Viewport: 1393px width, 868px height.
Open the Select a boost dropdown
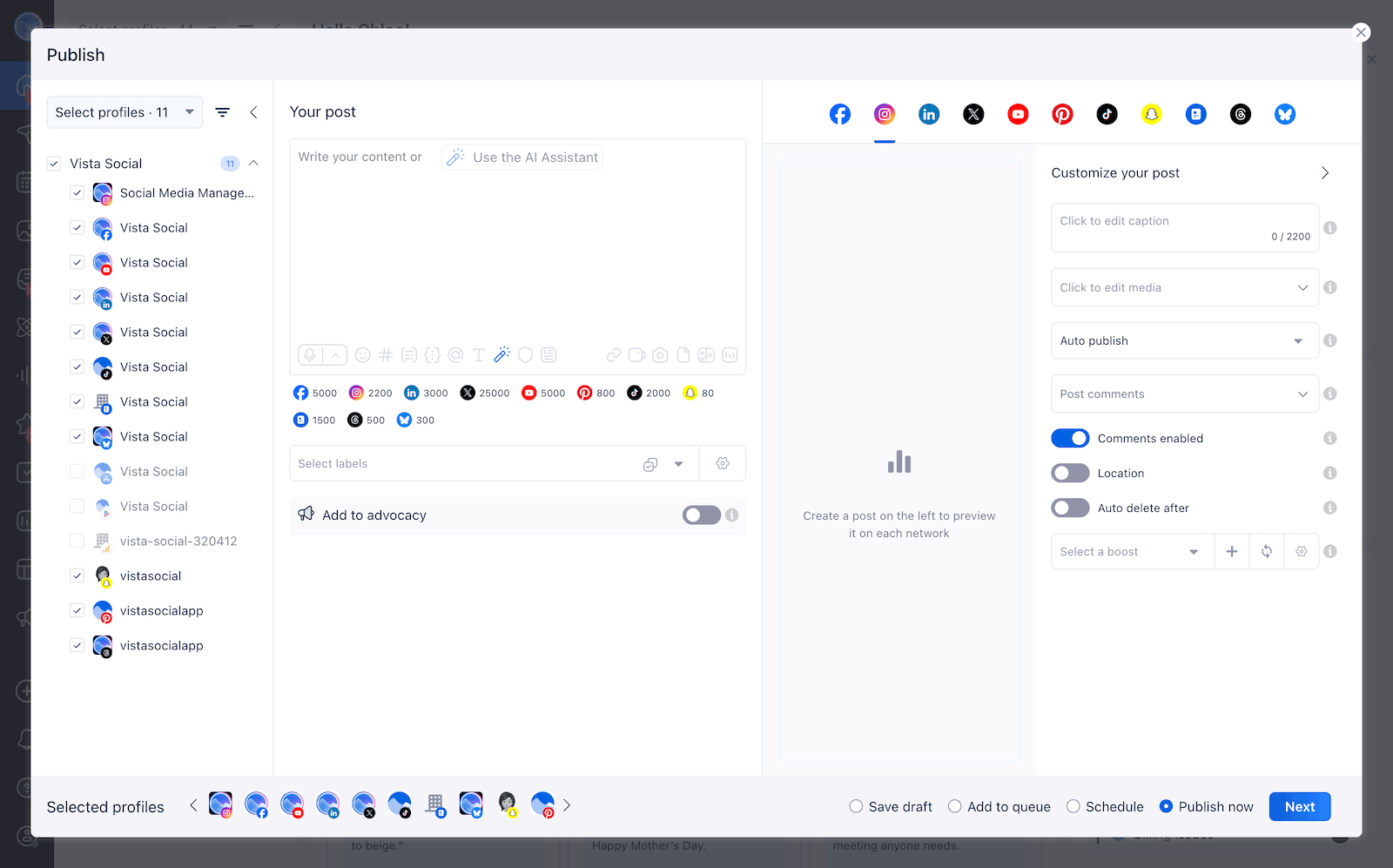point(1133,551)
